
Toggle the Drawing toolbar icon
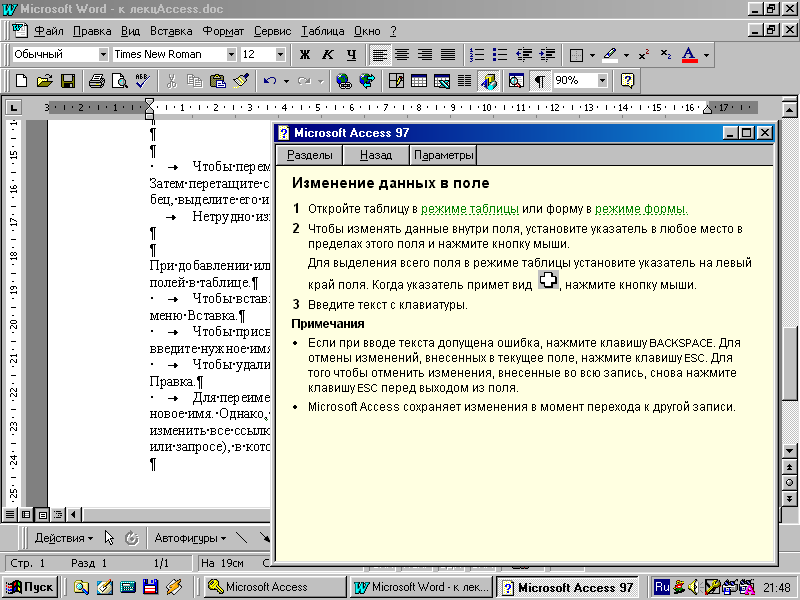488,81
